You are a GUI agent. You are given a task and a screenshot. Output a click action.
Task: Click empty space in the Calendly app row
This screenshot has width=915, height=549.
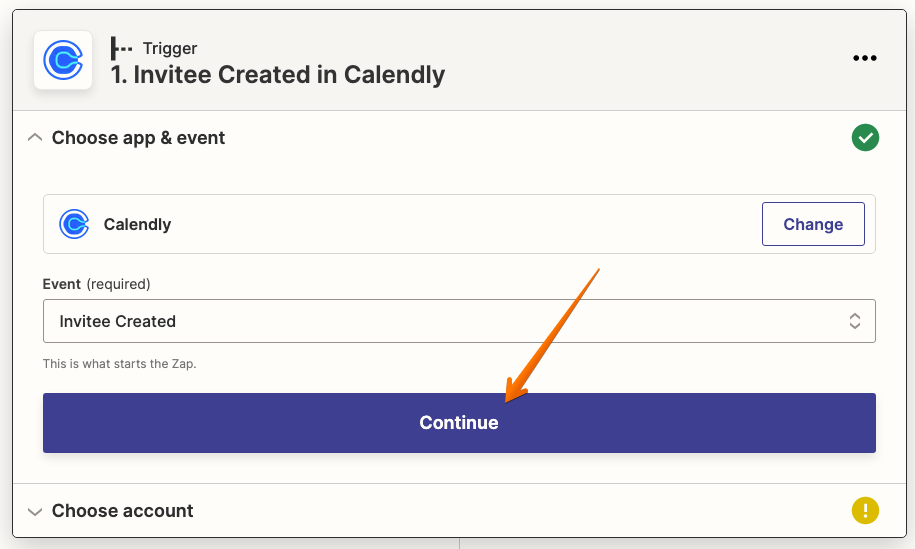[x=467, y=224]
